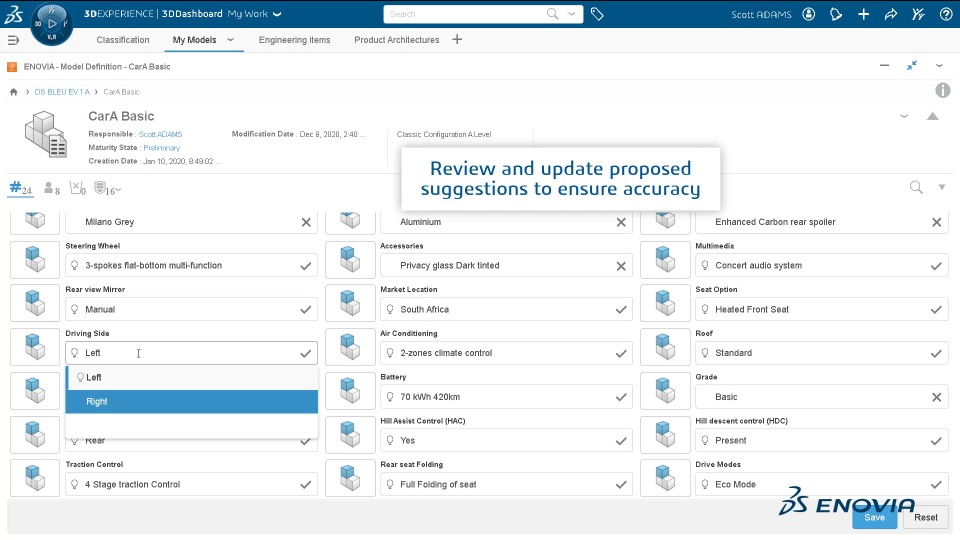The image size is (960, 540).
Task: Show the 24 features count filter
Action: point(20,188)
